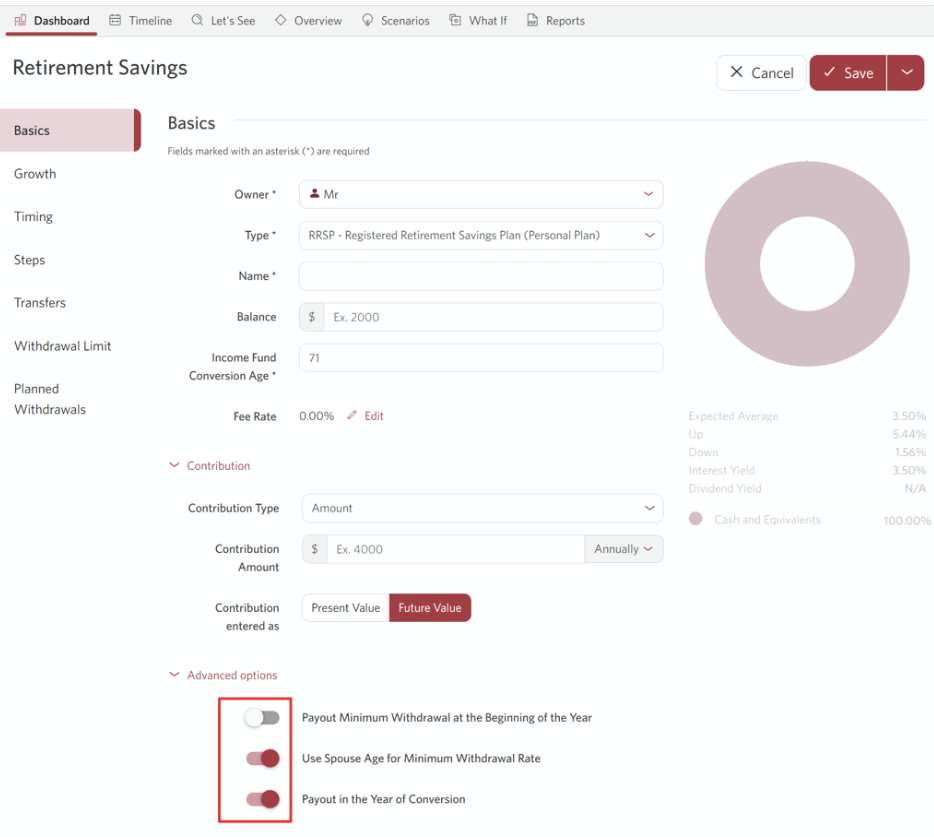
Task: Open the Owner dropdown
Action: click(x=481, y=195)
